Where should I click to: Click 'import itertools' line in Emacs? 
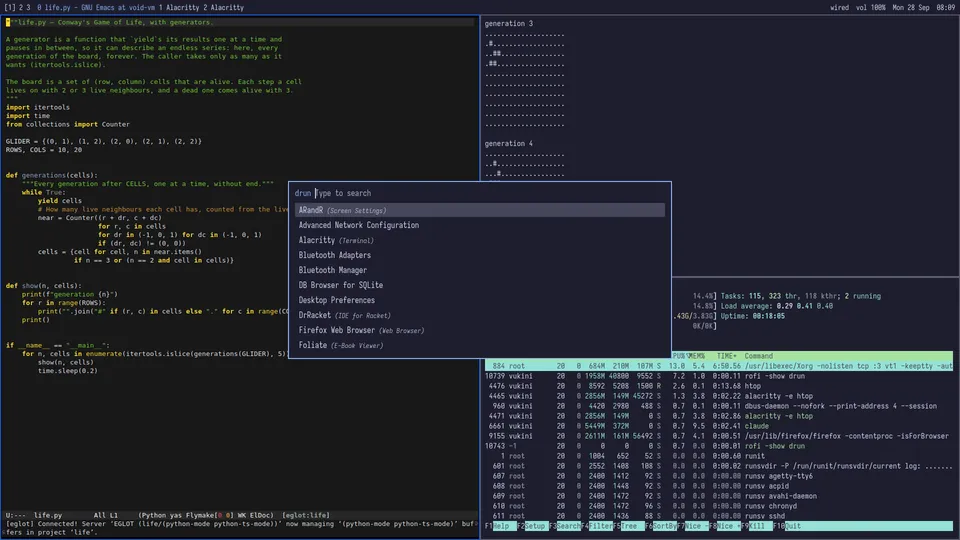tap(38, 107)
